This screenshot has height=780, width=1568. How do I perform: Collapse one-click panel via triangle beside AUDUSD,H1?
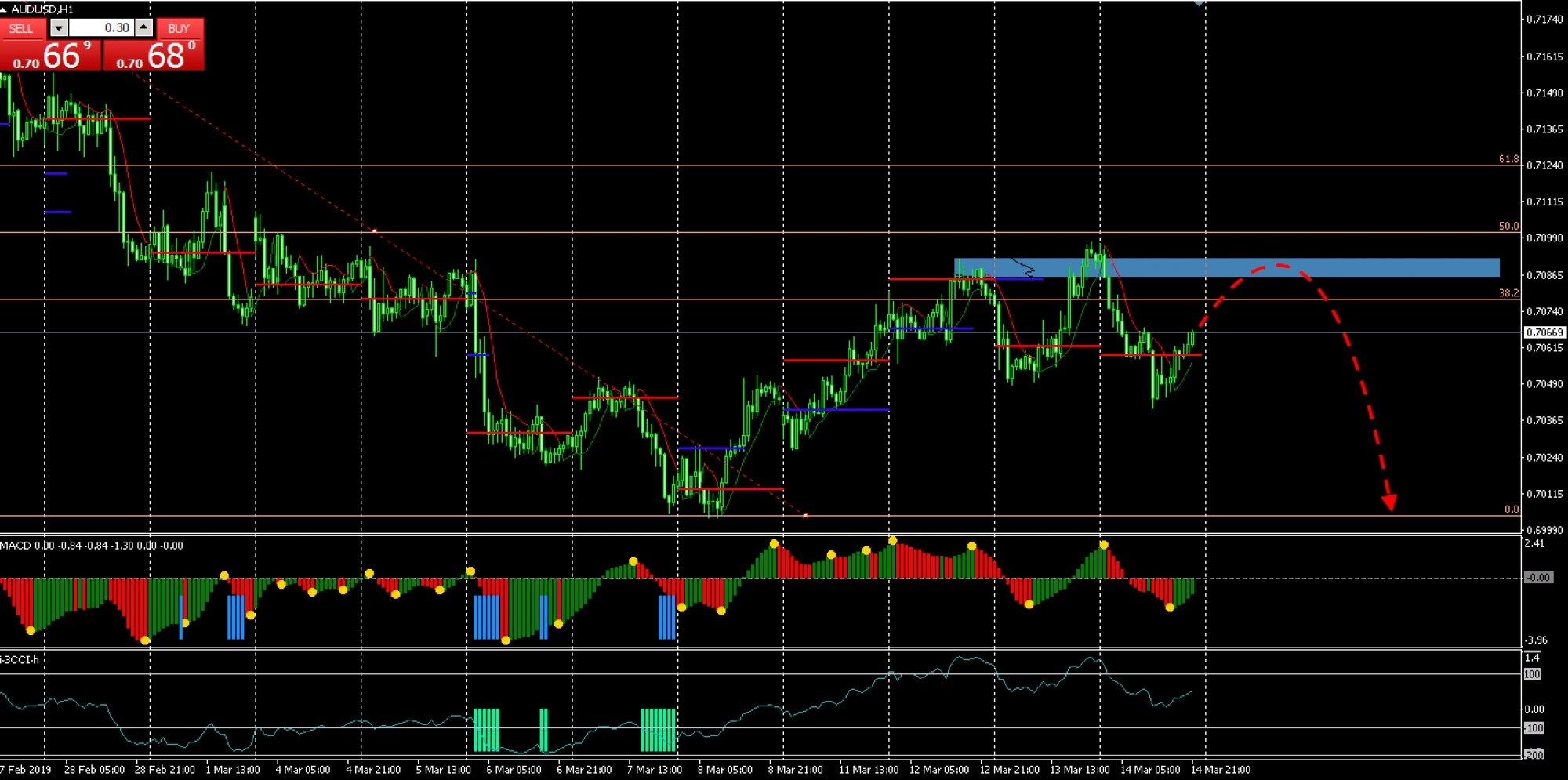4,9
